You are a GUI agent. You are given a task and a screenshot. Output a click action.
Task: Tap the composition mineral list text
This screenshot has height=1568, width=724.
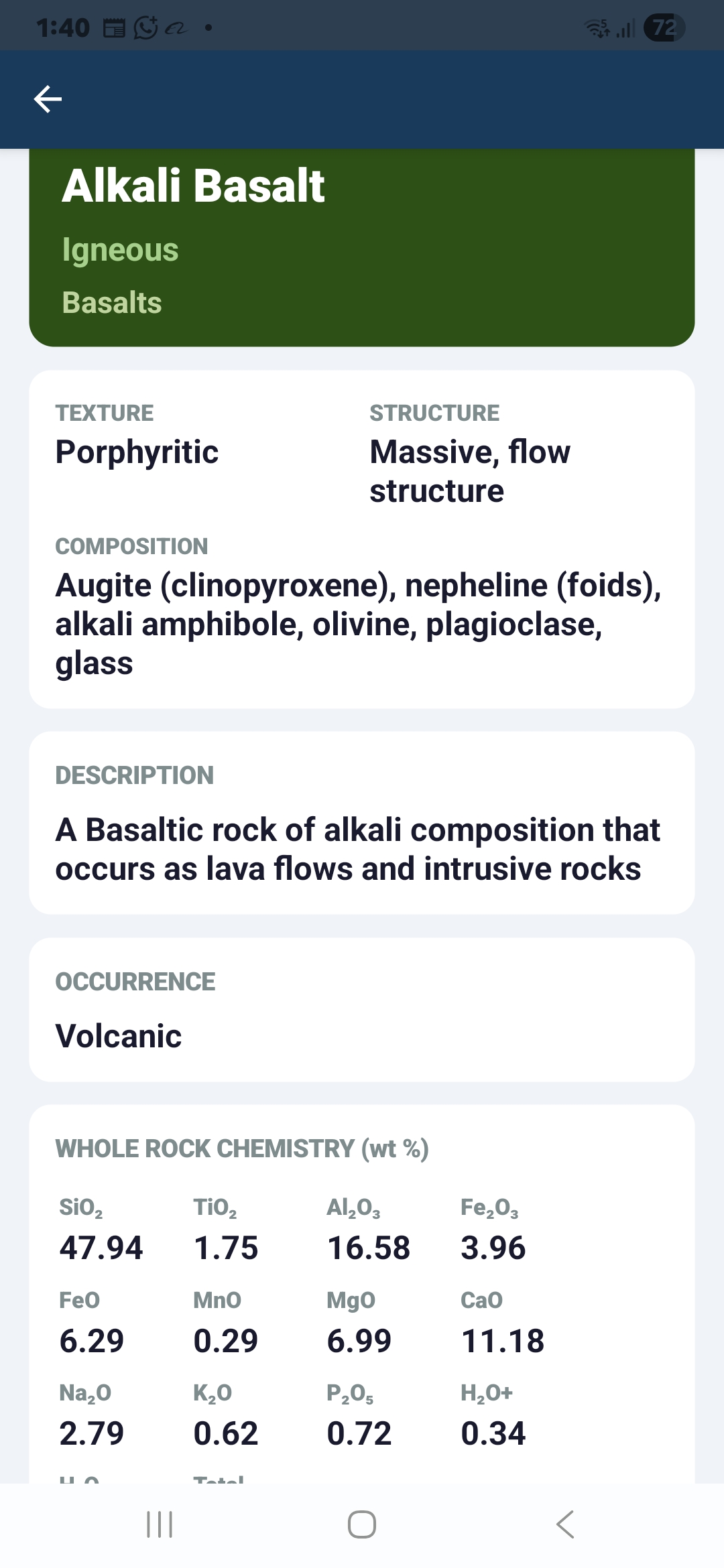coord(358,624)
